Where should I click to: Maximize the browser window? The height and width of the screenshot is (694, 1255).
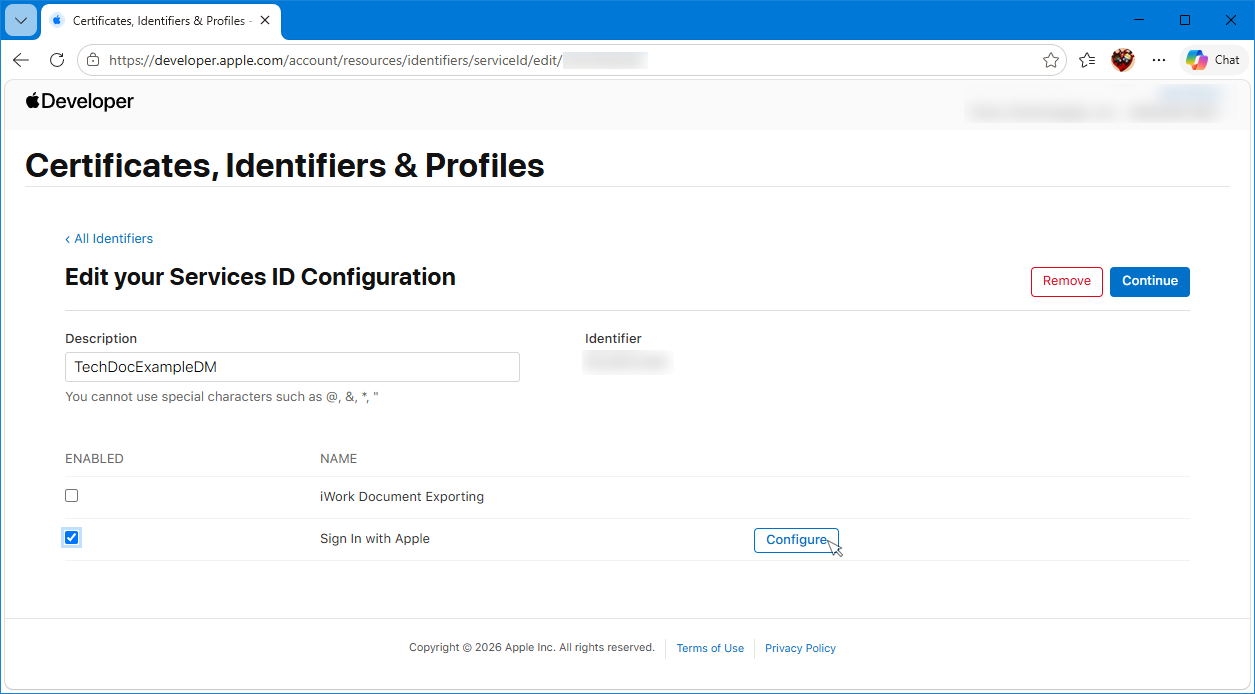1185,20
